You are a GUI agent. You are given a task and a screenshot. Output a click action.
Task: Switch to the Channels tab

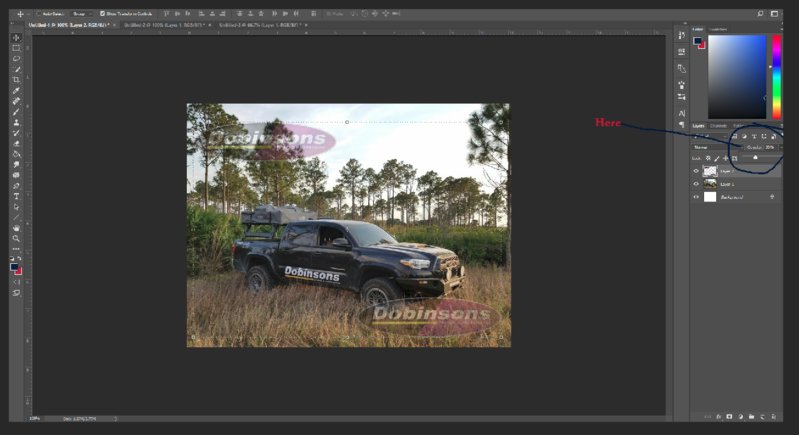(718, 126)
